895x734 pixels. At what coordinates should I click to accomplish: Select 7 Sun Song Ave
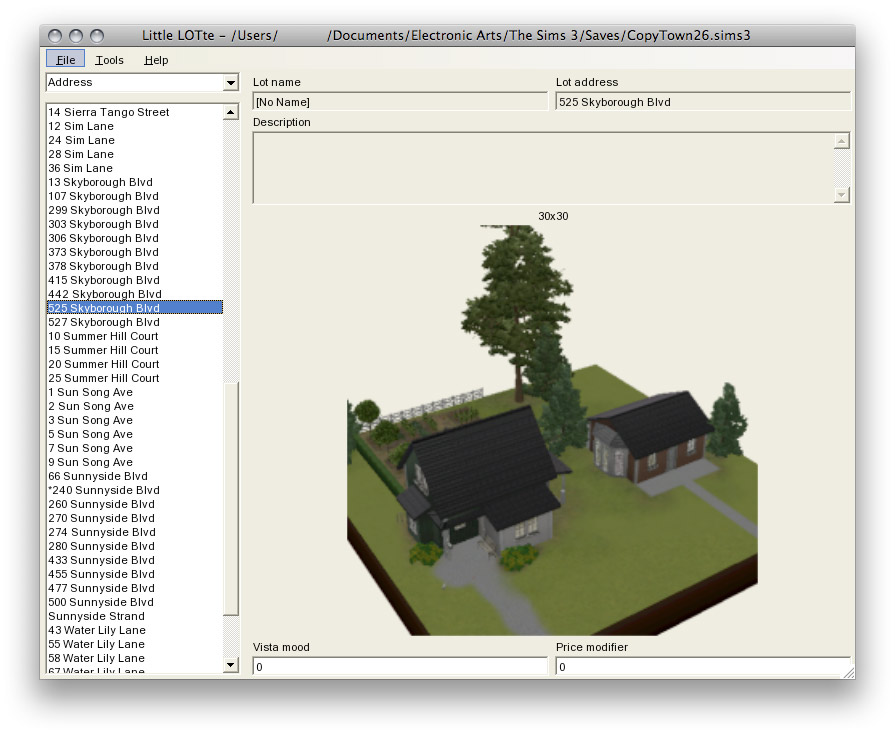coord(135,447)
